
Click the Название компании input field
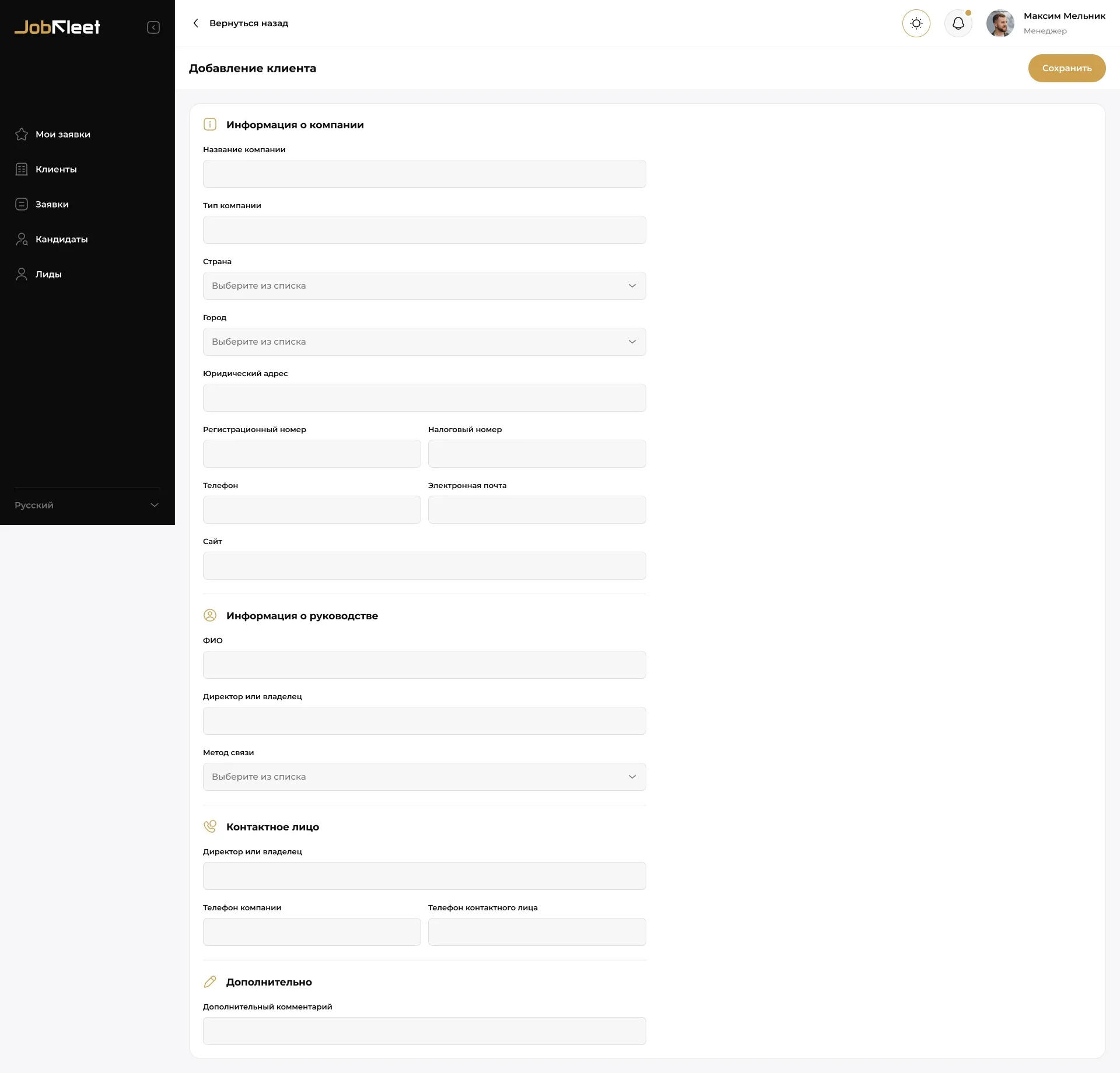[x=424, y=173]
